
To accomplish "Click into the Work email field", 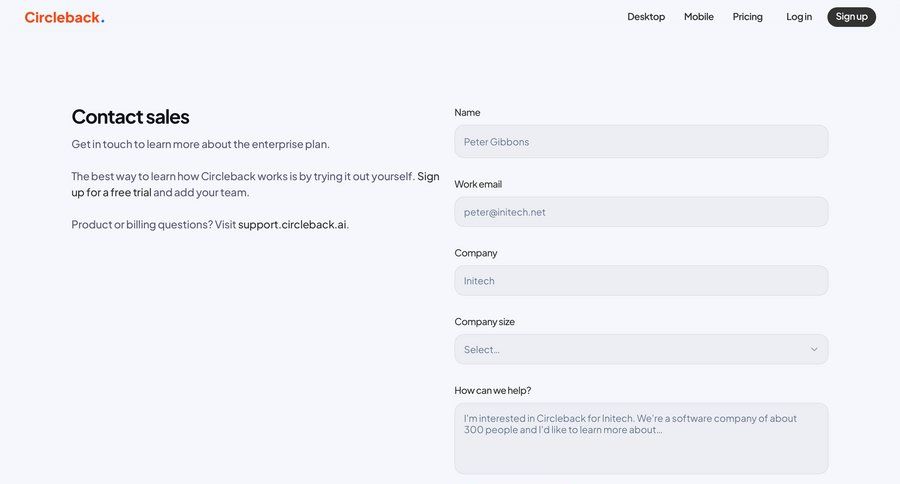I will (641, 212).
